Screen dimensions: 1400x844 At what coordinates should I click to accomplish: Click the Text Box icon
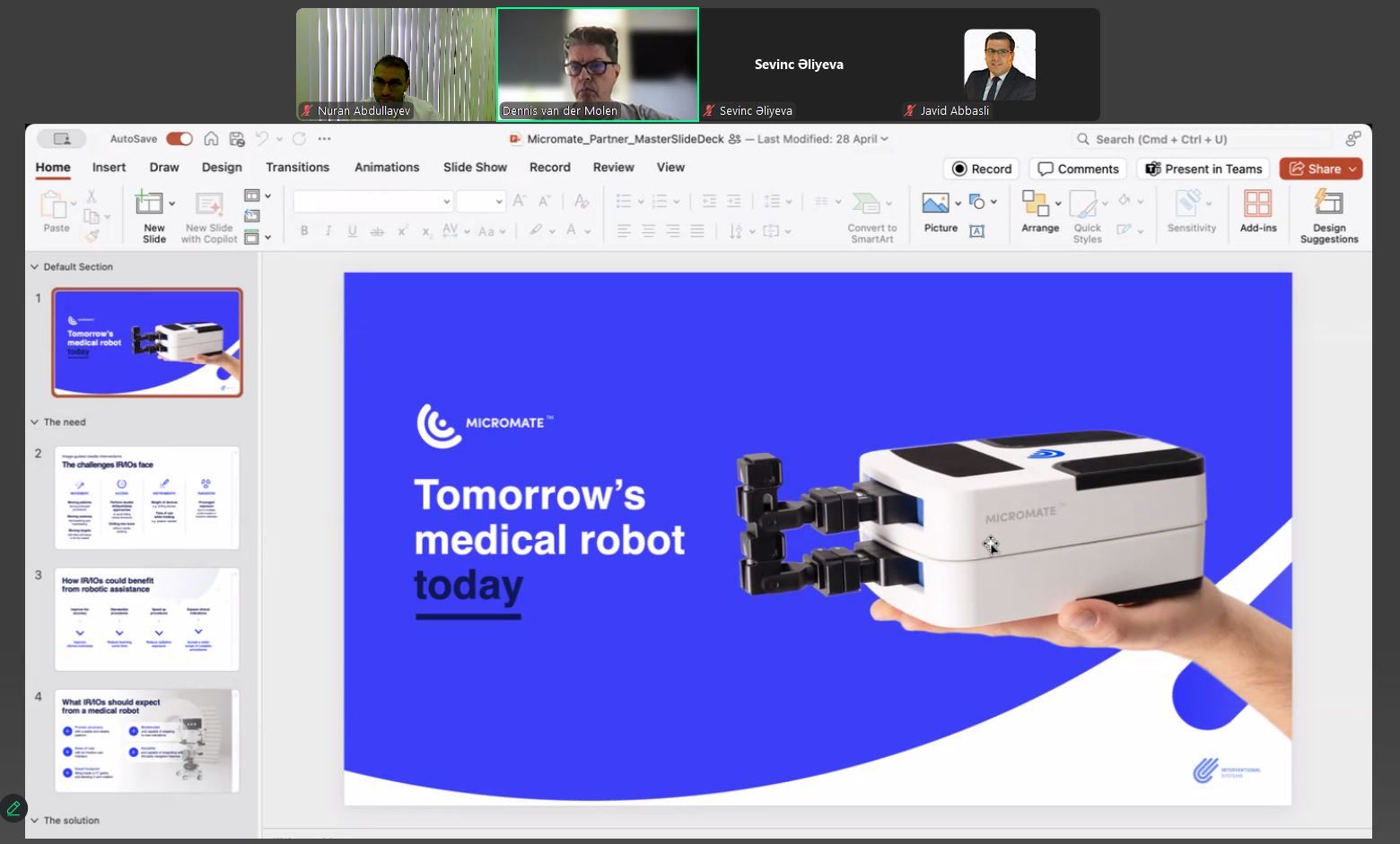(977, 231)
